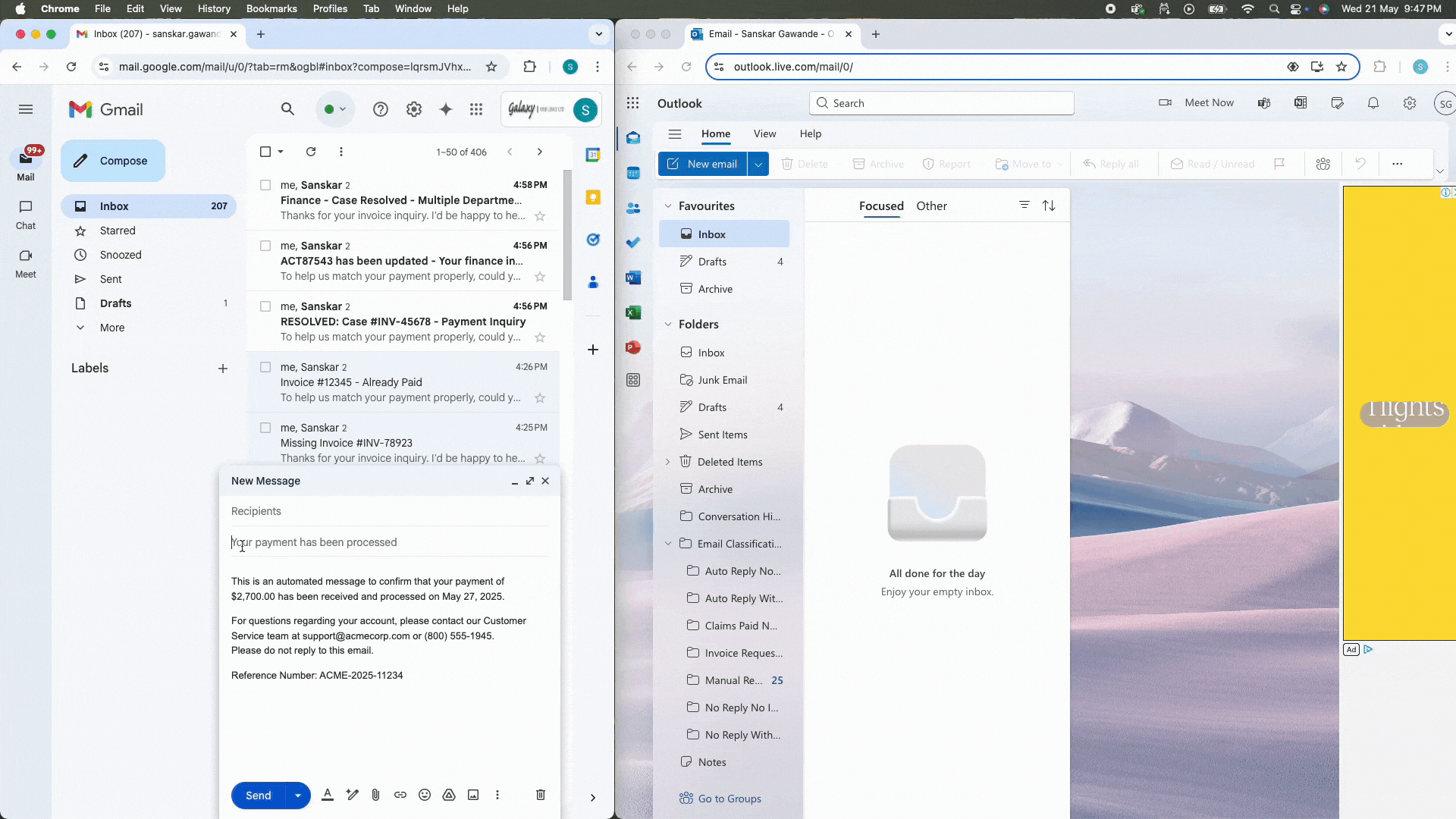The height and width of the screenshot is (819, 1456).
Task: Click the Outlook notifications bell icon
Action: tap(1373, 103)
